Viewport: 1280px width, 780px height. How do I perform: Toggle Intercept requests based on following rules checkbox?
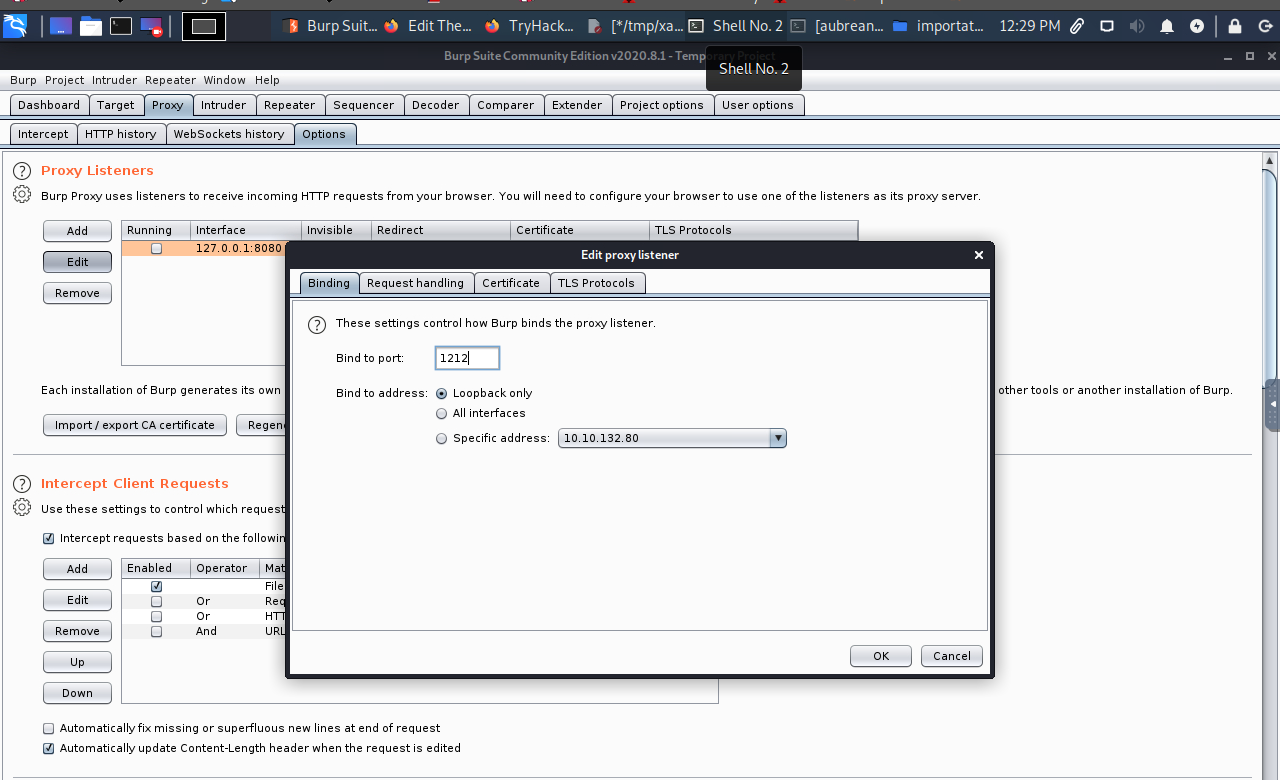tap(49, 538)
